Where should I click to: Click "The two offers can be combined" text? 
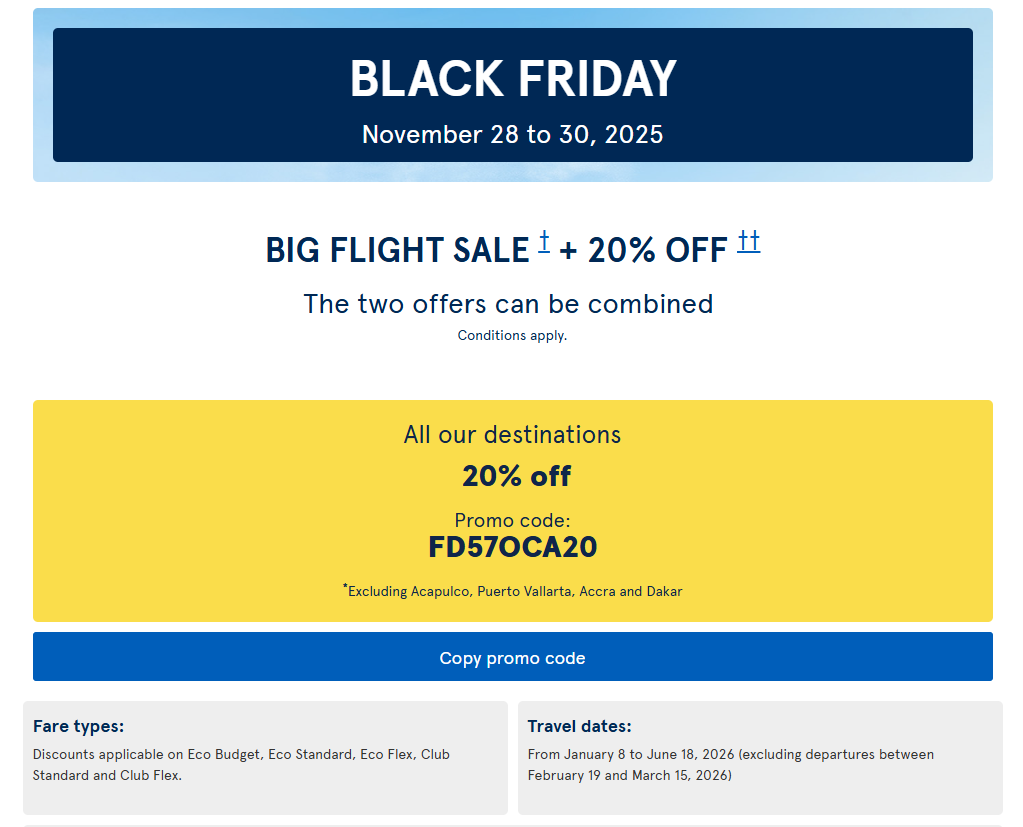[x=508, y=303]
